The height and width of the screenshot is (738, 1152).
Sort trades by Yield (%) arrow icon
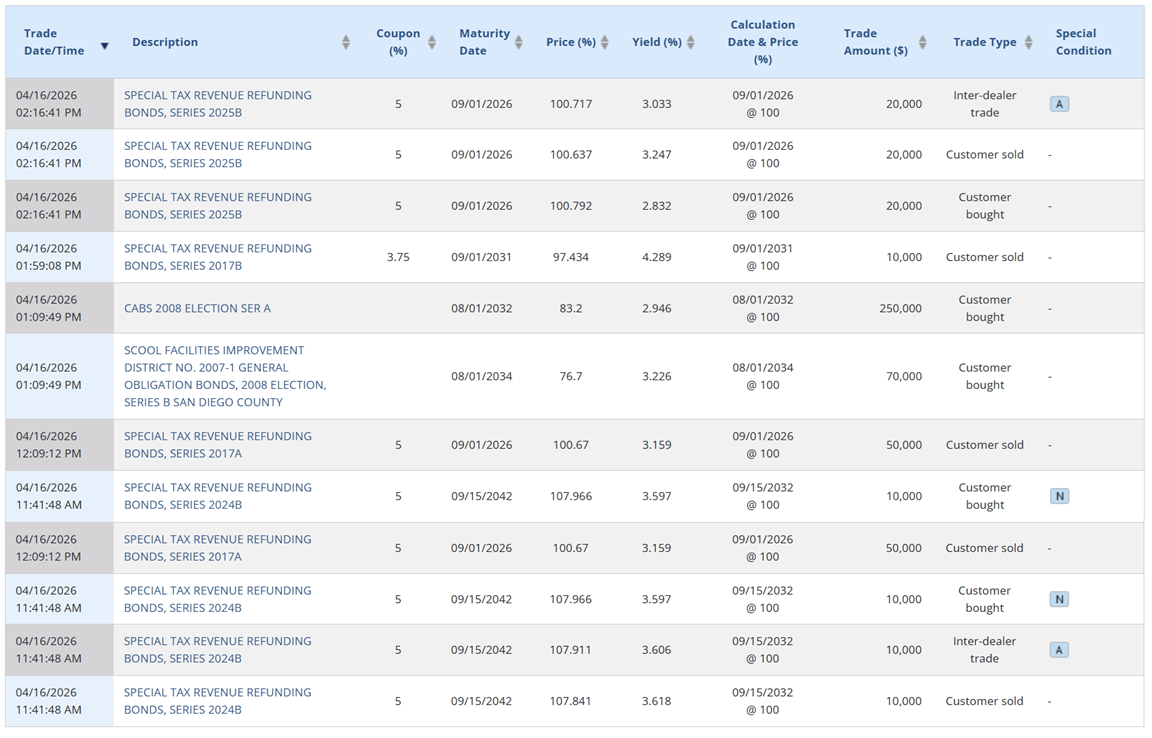tap(690, 42)
